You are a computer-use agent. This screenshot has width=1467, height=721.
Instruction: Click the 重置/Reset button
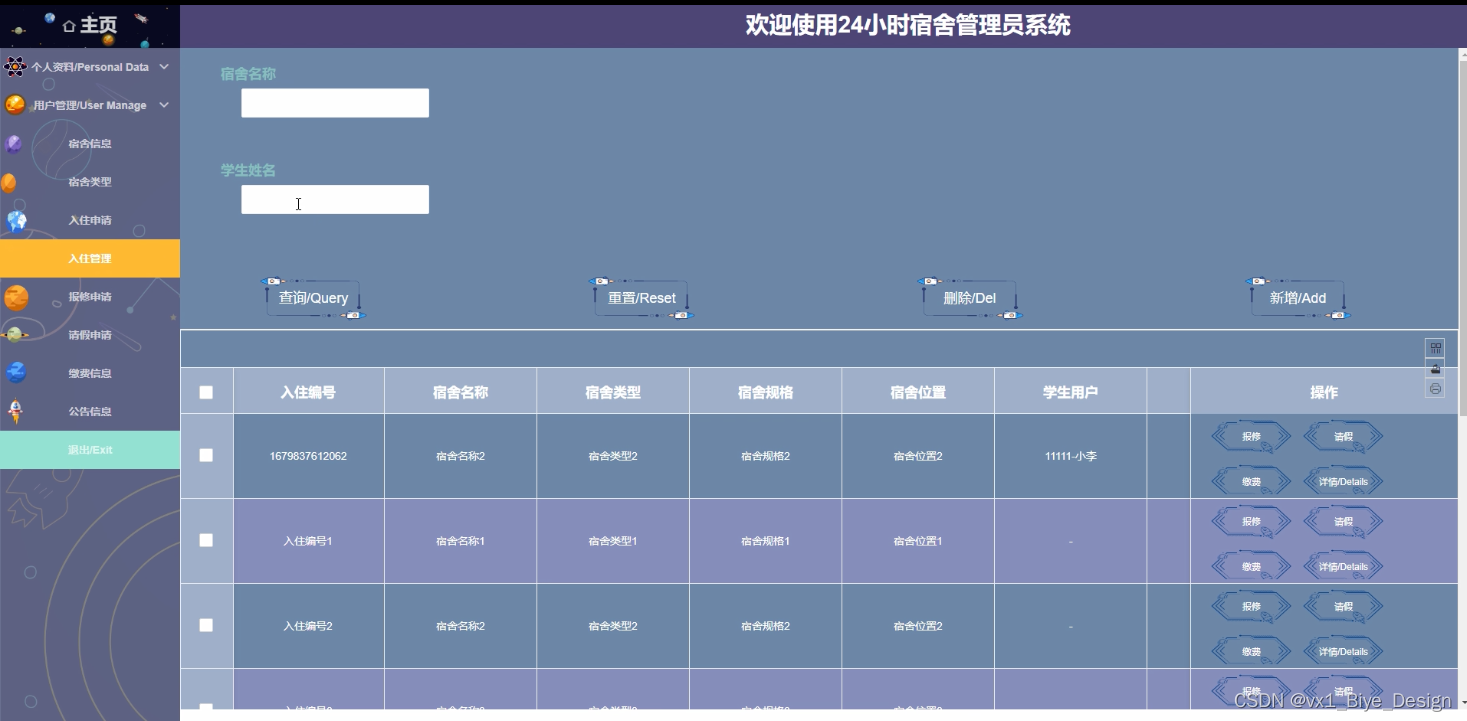(642, 298)
